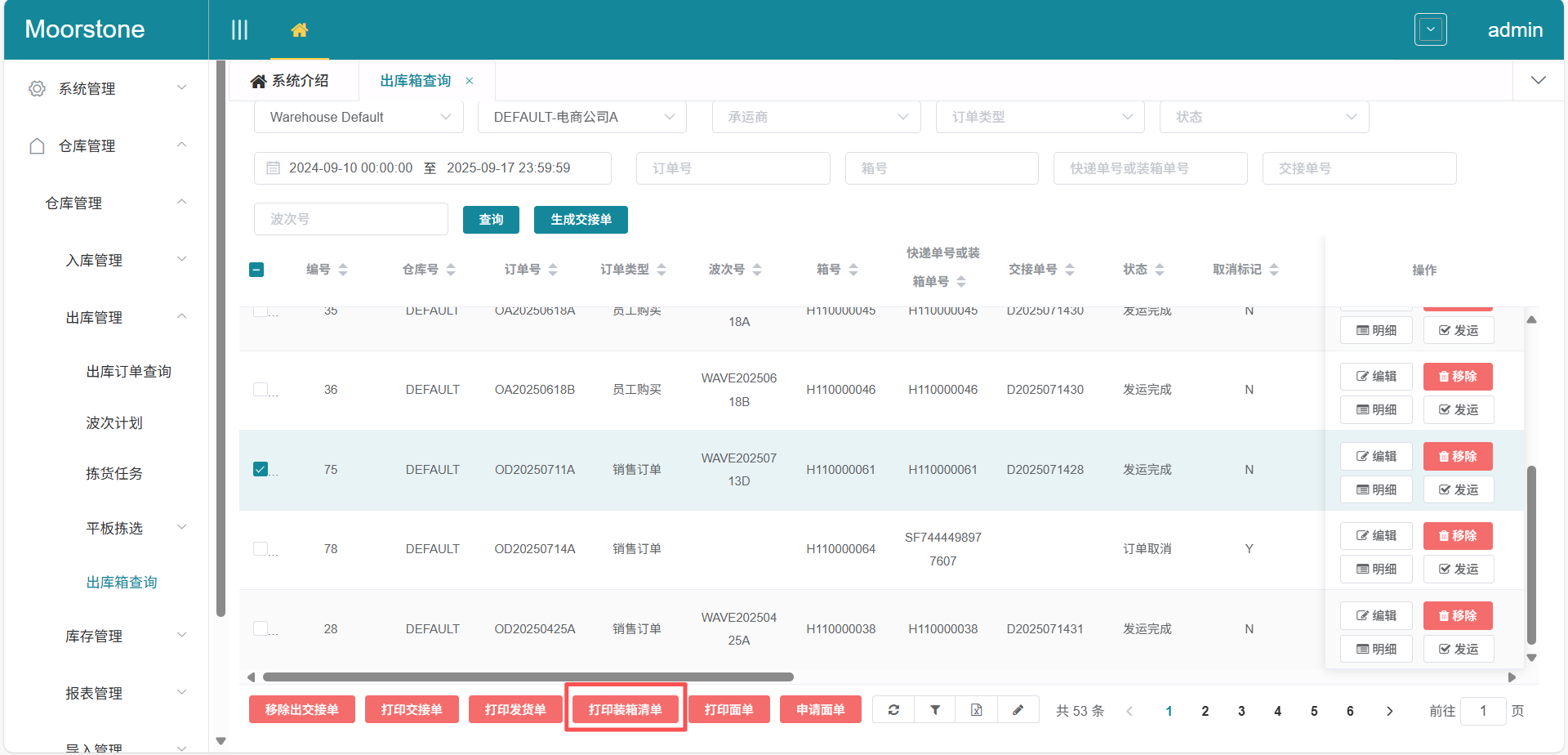Click the 打印装箱清单 button
Image resolution: width=1568 pixels, height=755 pixels.
pos(625,709)
